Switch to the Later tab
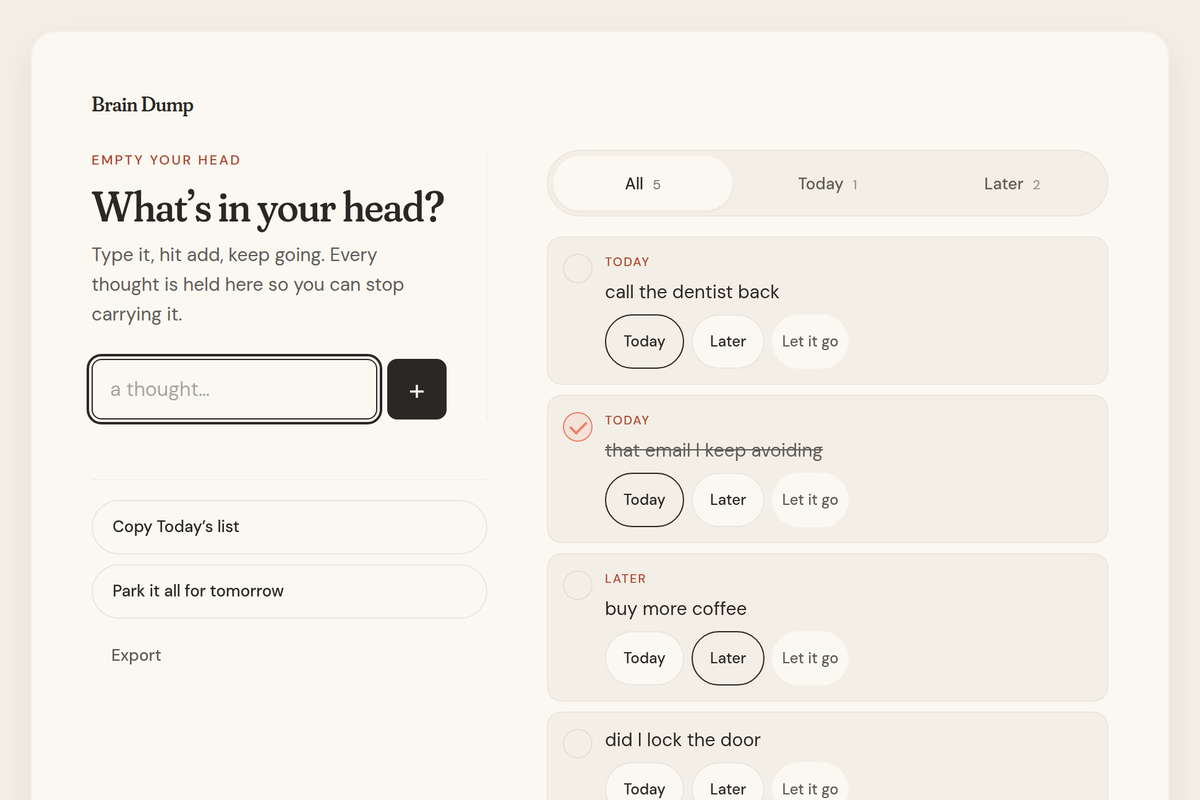The height and width of the screenshot is (800, 1200). pyautogui.click(x=1012, y=184)
